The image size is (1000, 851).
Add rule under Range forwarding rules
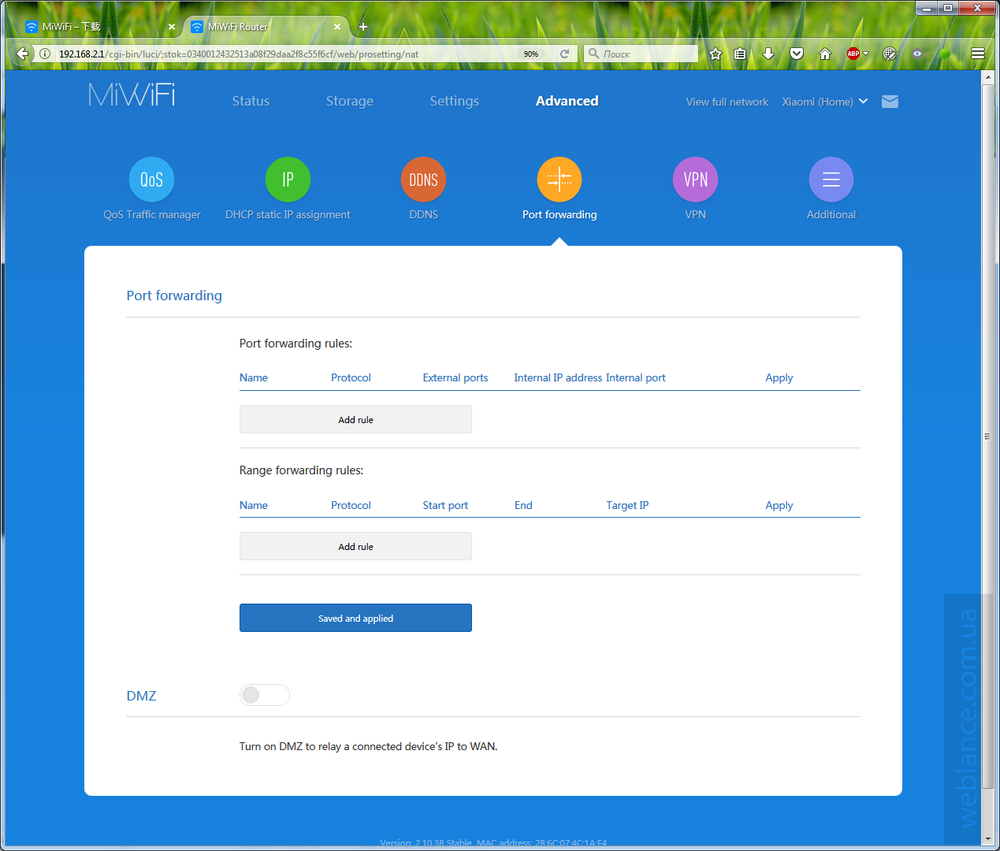pos(355,546)
